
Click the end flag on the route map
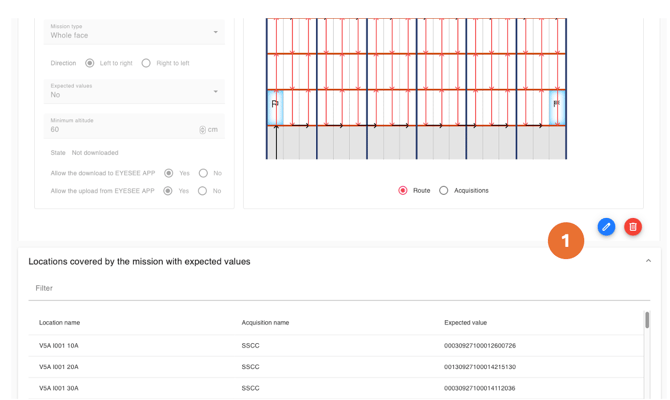pos(556,104)
